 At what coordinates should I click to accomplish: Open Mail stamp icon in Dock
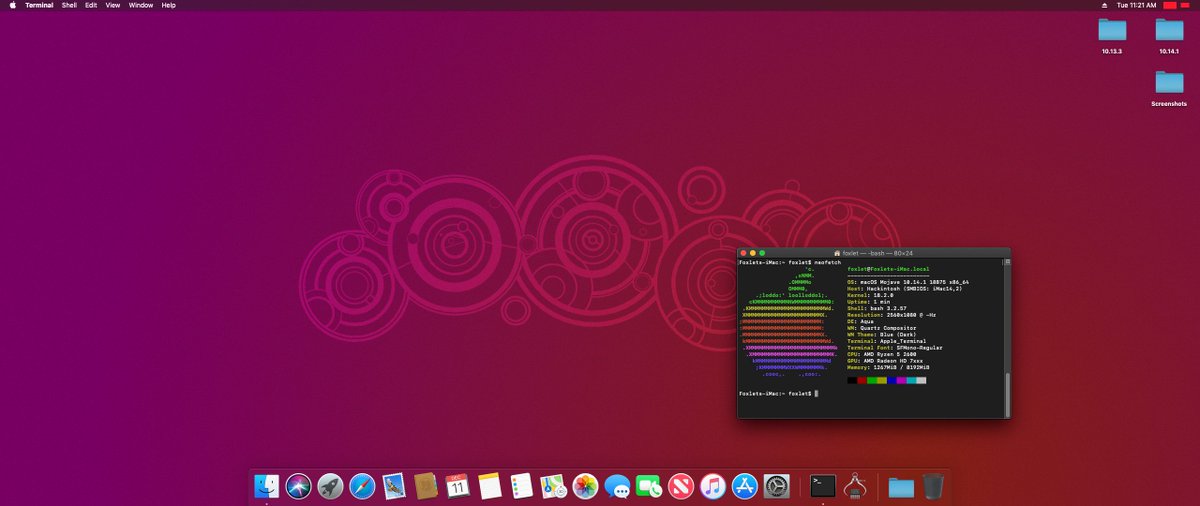click(394, 486)
